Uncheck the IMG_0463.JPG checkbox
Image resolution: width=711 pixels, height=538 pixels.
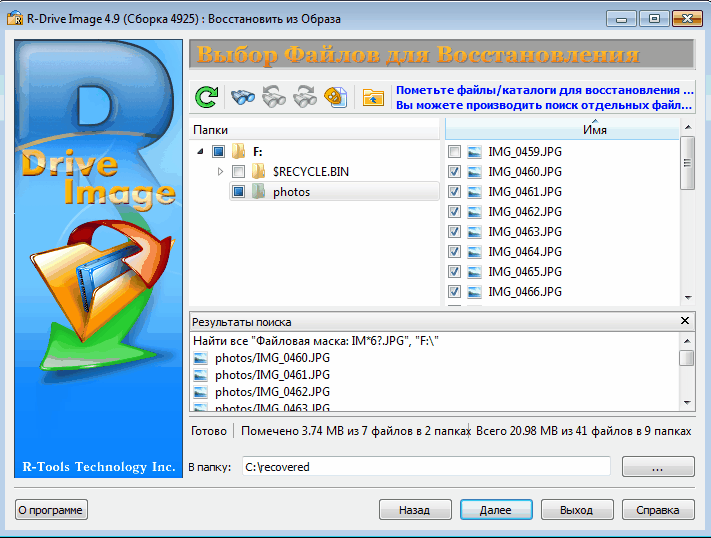tap(454, 231)
